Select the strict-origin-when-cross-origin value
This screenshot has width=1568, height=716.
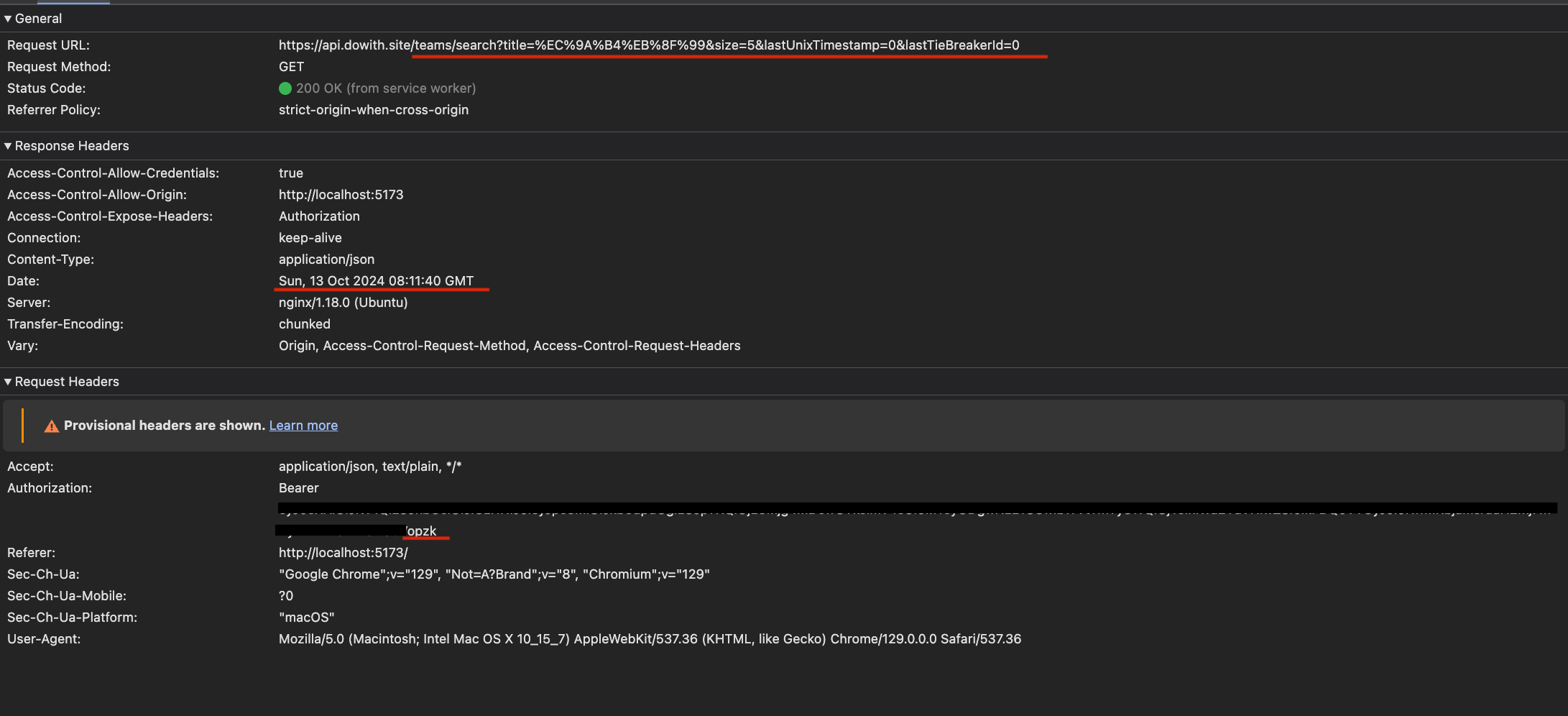374,110
